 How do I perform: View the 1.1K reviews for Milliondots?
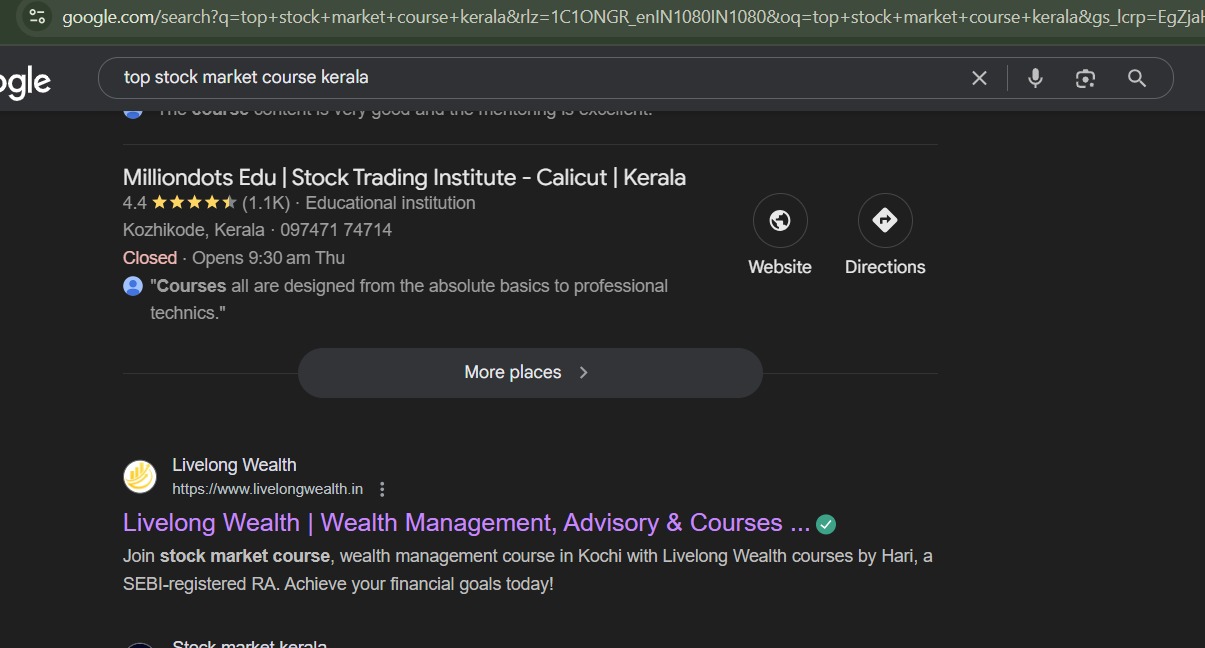tap(266, 203)
